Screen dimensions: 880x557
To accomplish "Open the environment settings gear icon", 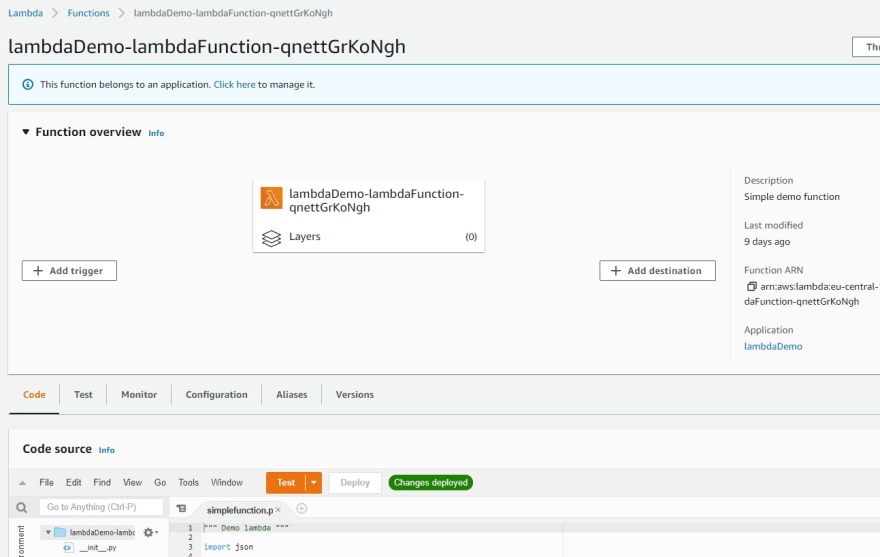I will [148, 532].
